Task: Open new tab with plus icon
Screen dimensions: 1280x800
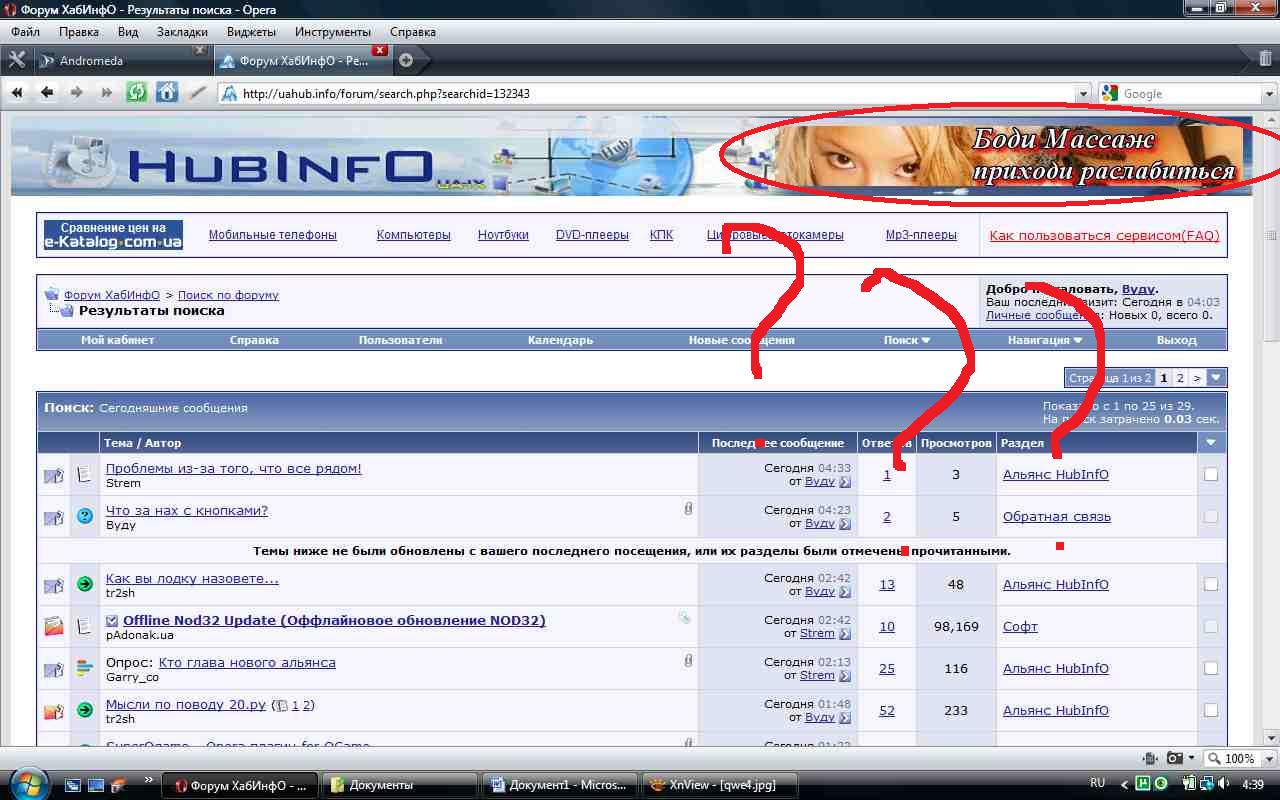Action: (406, 60)
